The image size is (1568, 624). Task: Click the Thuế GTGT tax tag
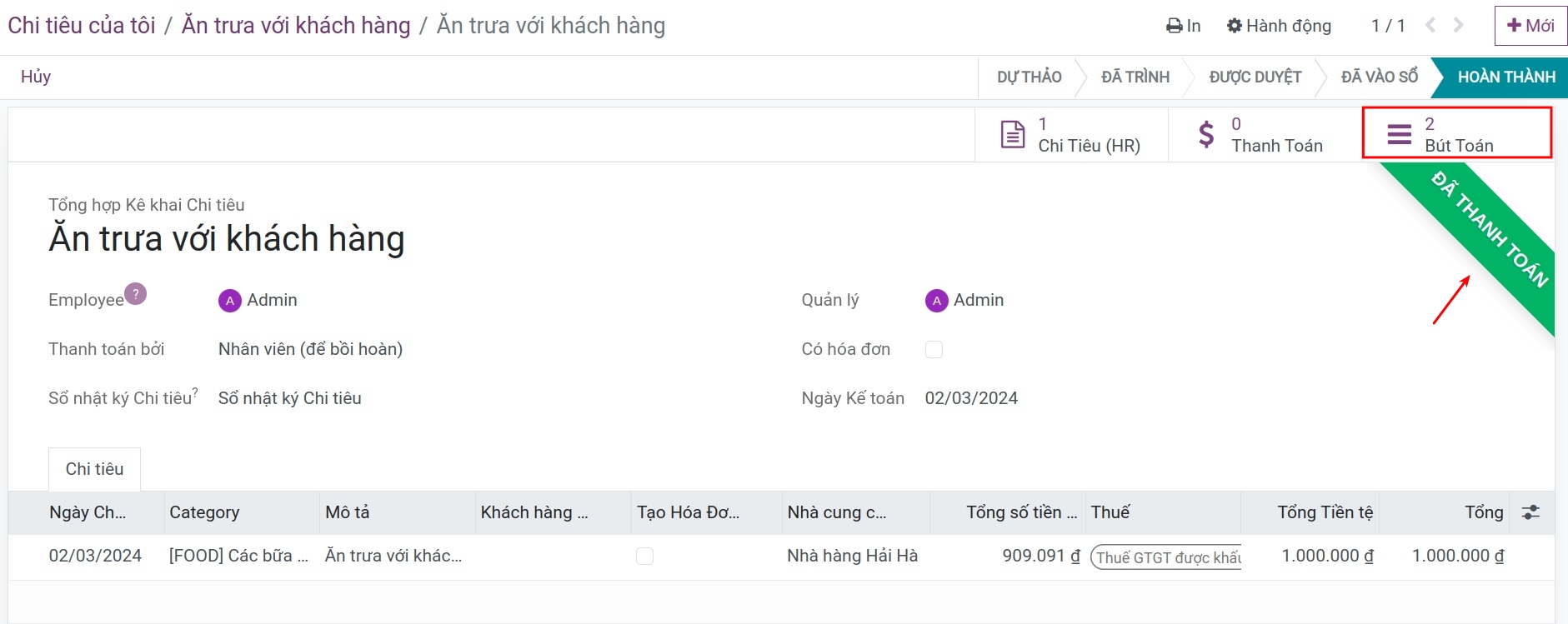pyautogui.click(x=1166, y=557)
